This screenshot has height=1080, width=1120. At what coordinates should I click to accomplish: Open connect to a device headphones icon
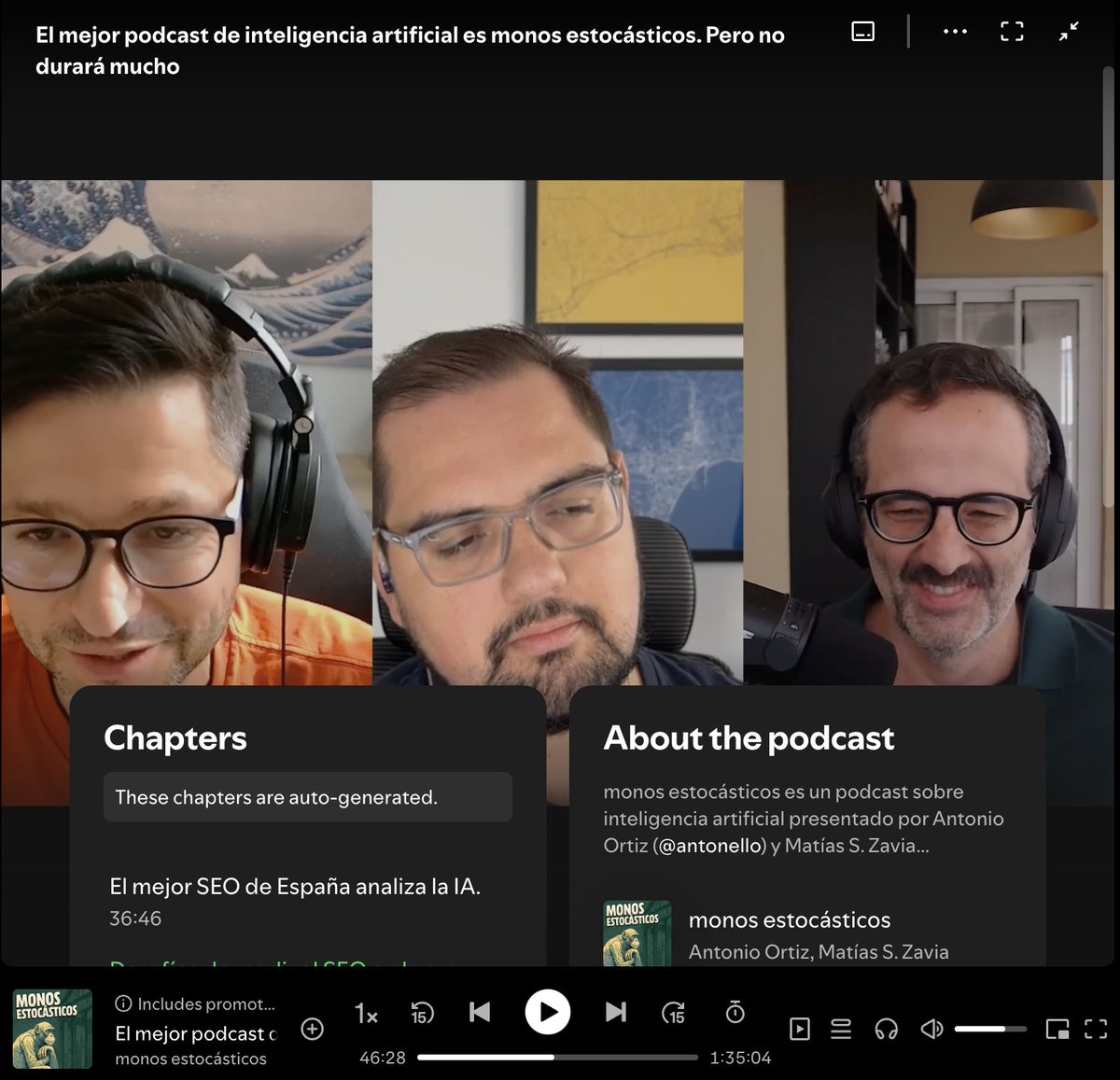tap(887, 1029)
